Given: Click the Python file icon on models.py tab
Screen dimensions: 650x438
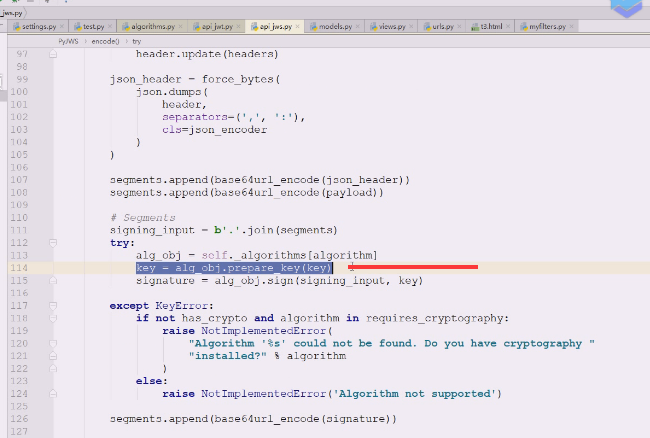Looking at the screenshot, I should tap(313, 27).
